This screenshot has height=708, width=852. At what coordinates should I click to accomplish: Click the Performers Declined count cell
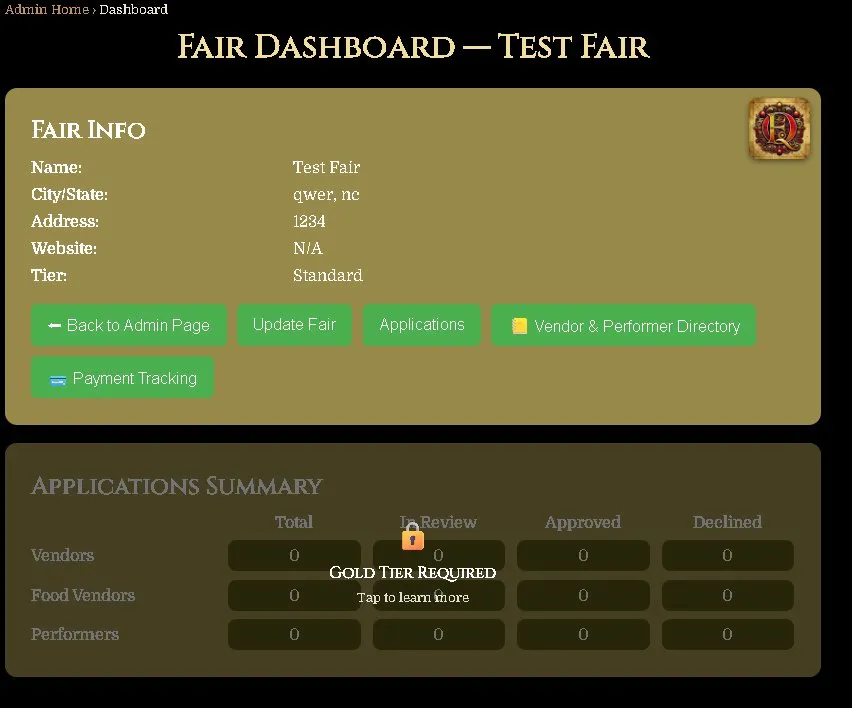tap(727, 634)
